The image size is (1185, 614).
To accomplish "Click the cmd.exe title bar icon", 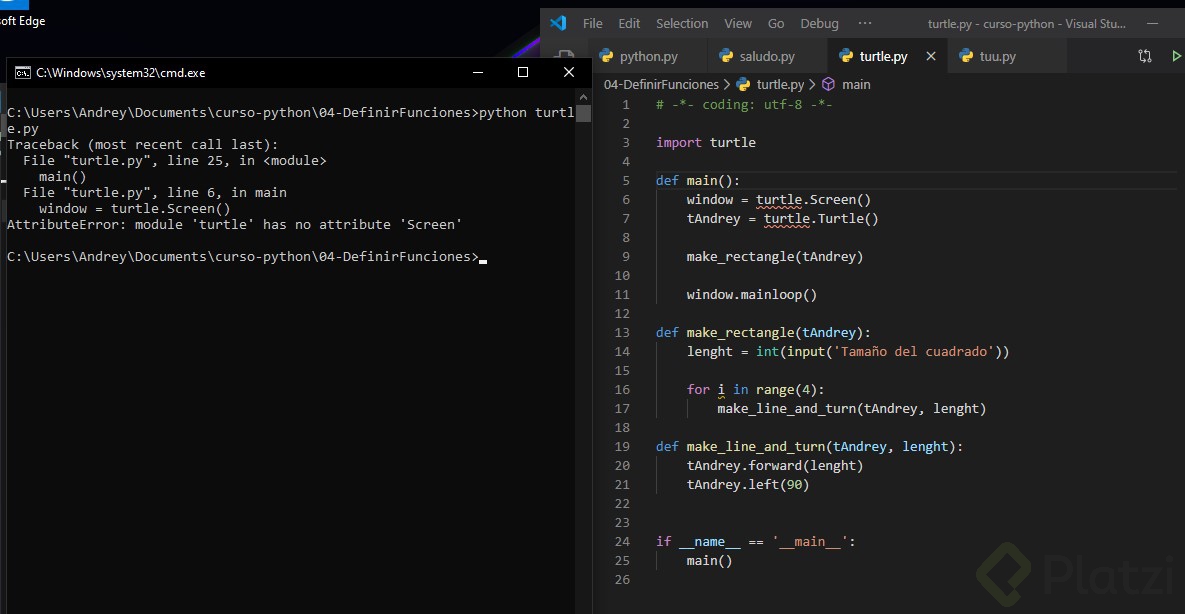I will (23, 73).
